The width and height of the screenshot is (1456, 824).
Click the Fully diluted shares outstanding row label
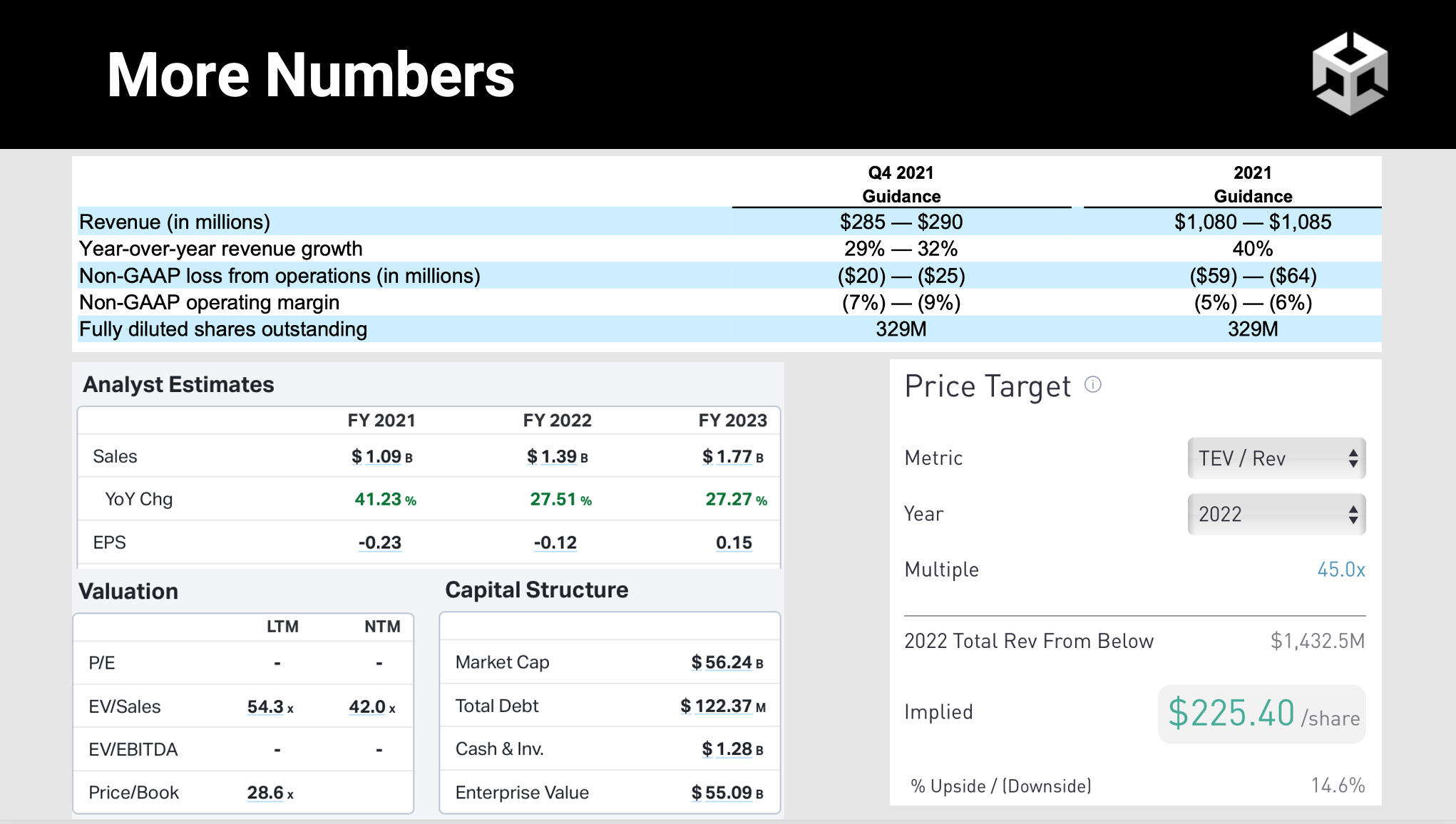point(223,329)
